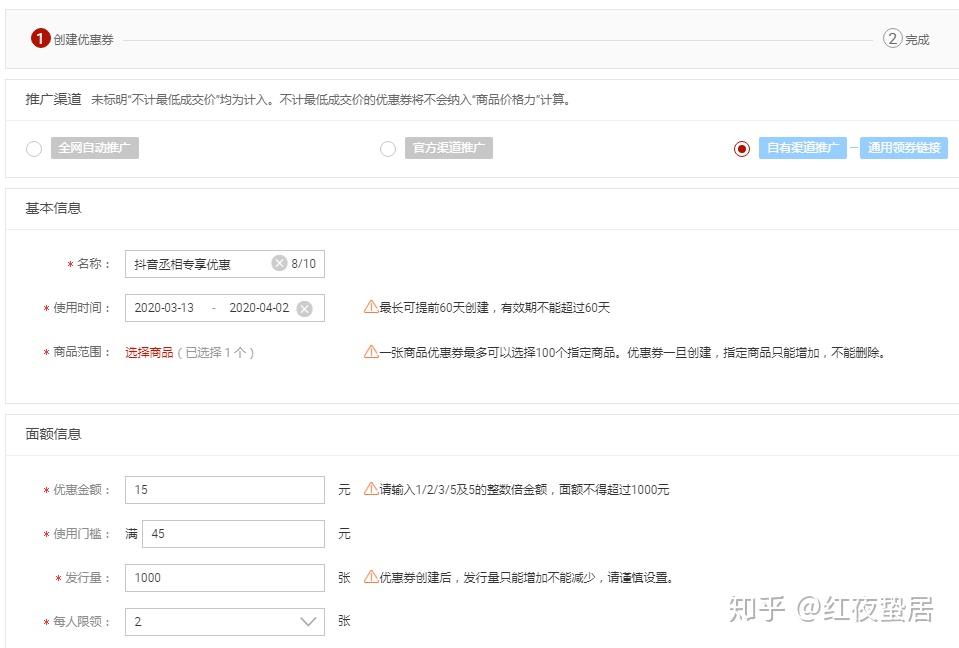
Task: Click the 使用时间 field label
Action: click(x=77, y=308)
